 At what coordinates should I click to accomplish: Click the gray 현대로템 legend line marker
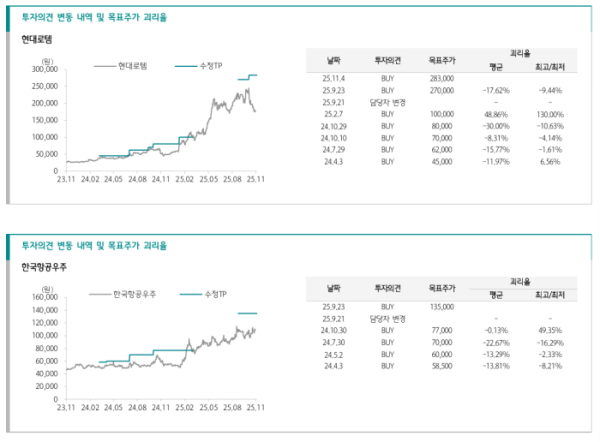coord(104,65)
